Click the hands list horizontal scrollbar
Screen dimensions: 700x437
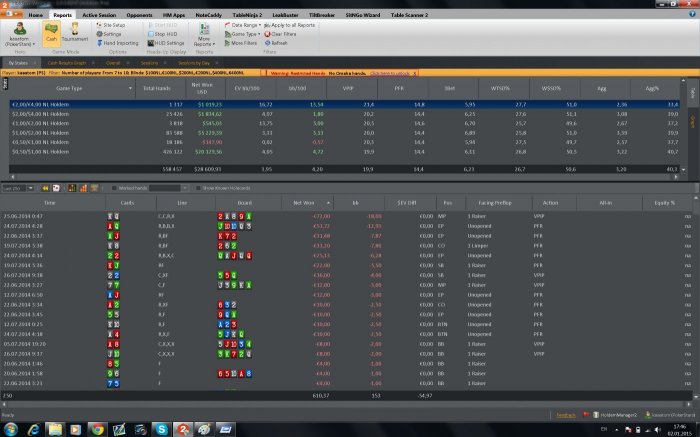346,404
